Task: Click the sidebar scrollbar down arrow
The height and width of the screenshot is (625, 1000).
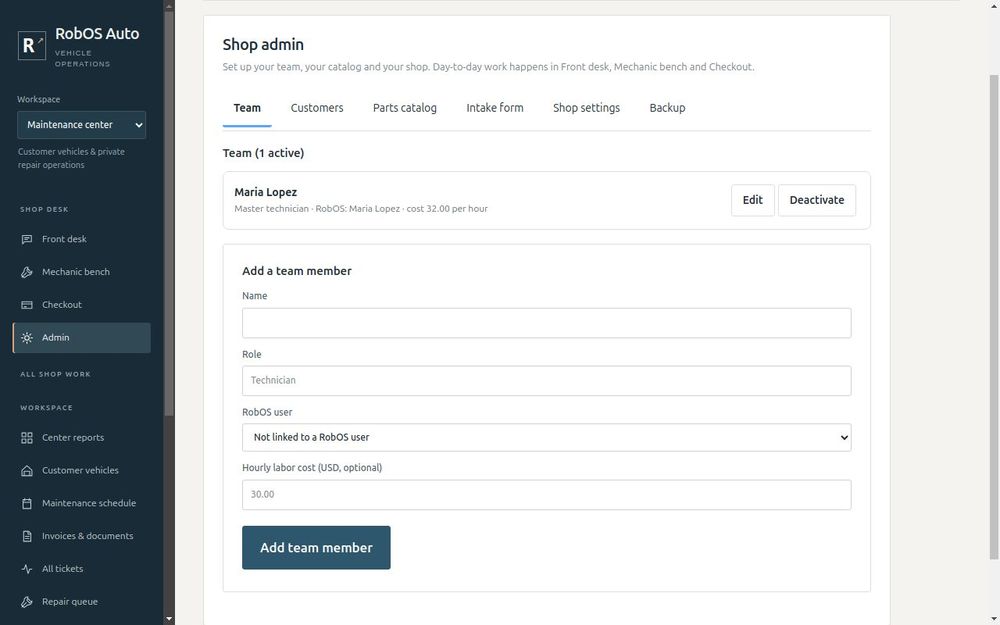Action: 169,619
